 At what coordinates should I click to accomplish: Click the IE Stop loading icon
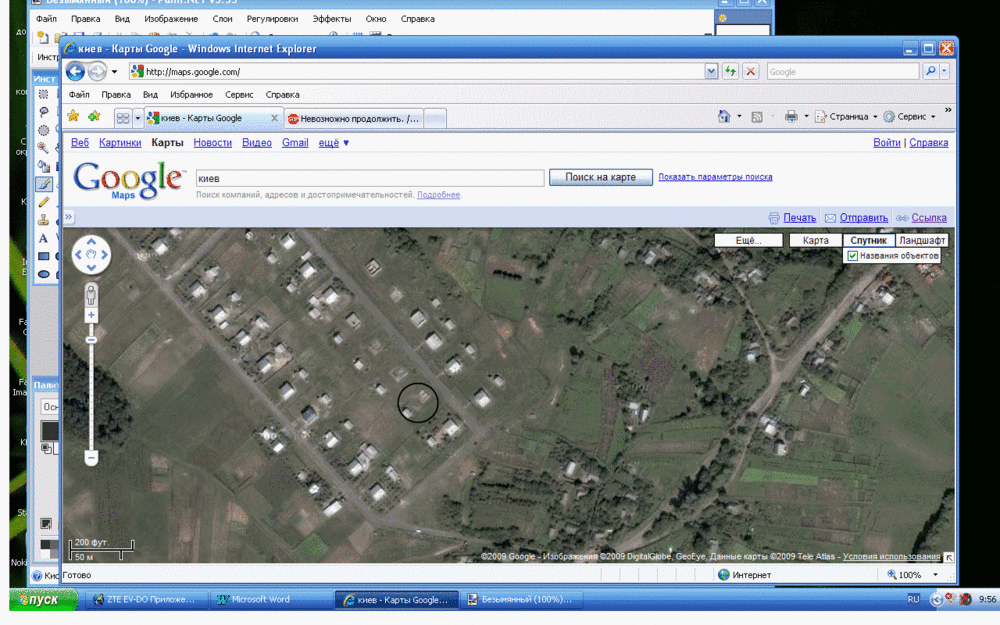(x=750, y=72)
